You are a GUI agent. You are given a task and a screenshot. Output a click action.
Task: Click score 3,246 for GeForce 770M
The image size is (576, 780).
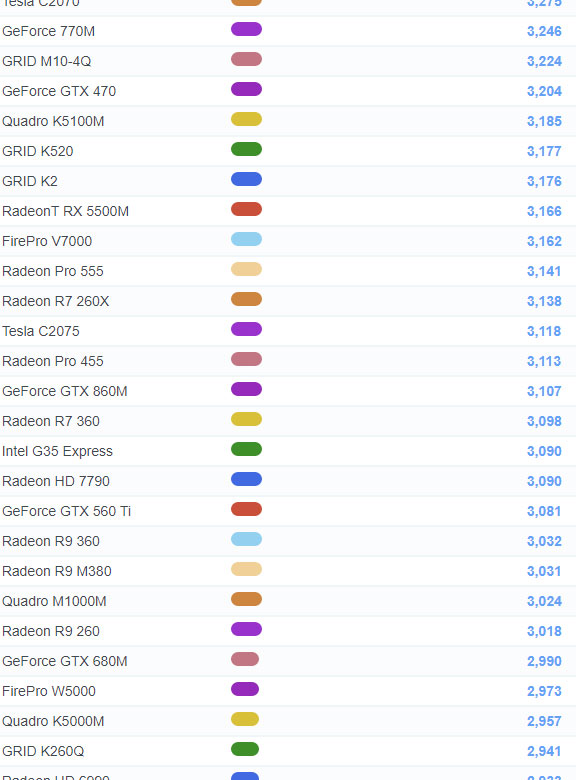(x=544, y=31)
